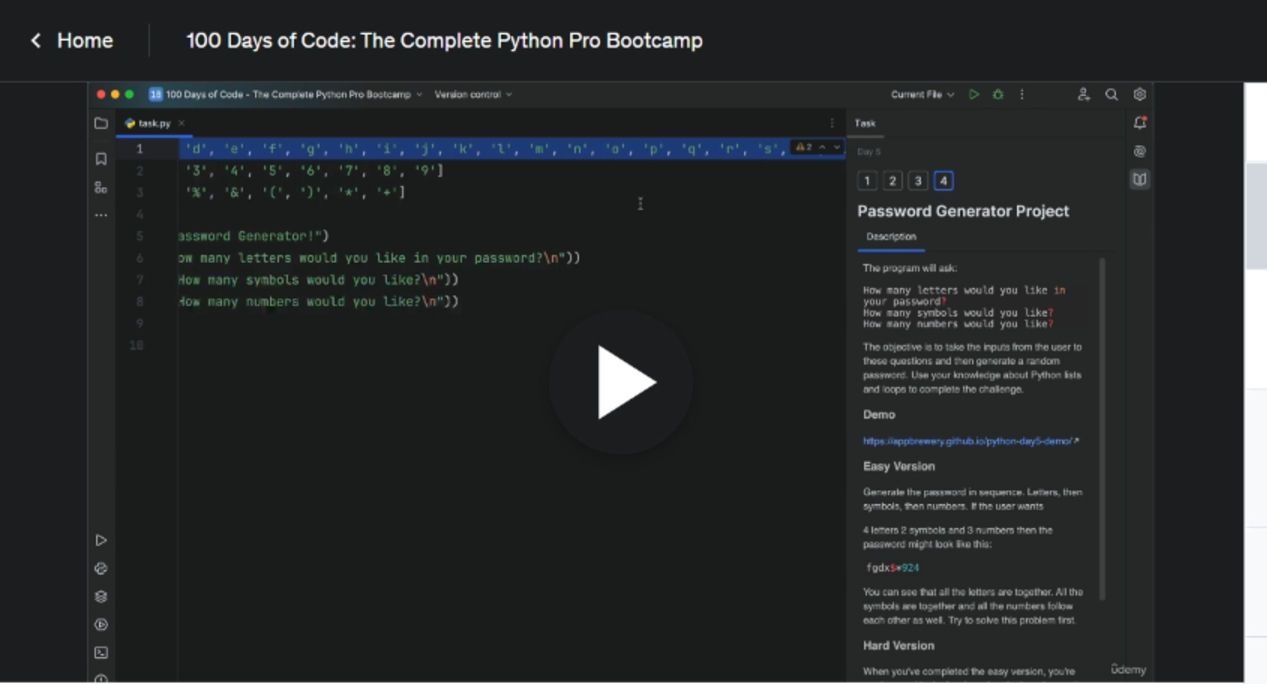Click the project badge icon numbered 18
The width and height of the screenshot is (1267, 684).
coord(156,95)
